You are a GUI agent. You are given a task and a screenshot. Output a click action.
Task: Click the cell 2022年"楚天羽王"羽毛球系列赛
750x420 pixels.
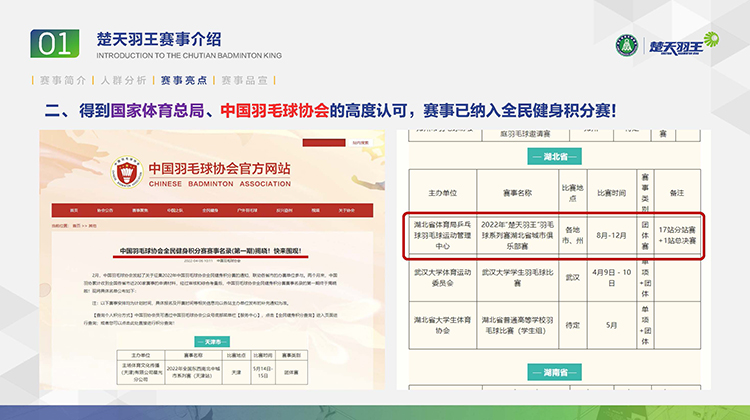click(518, 235)
